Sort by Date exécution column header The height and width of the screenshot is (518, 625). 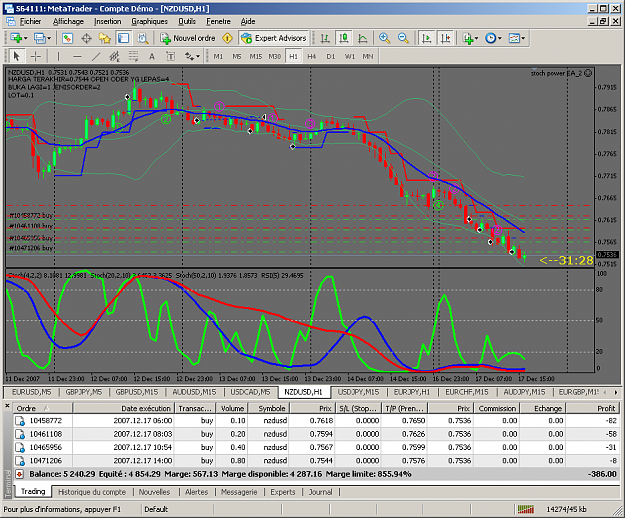point(123,408)
